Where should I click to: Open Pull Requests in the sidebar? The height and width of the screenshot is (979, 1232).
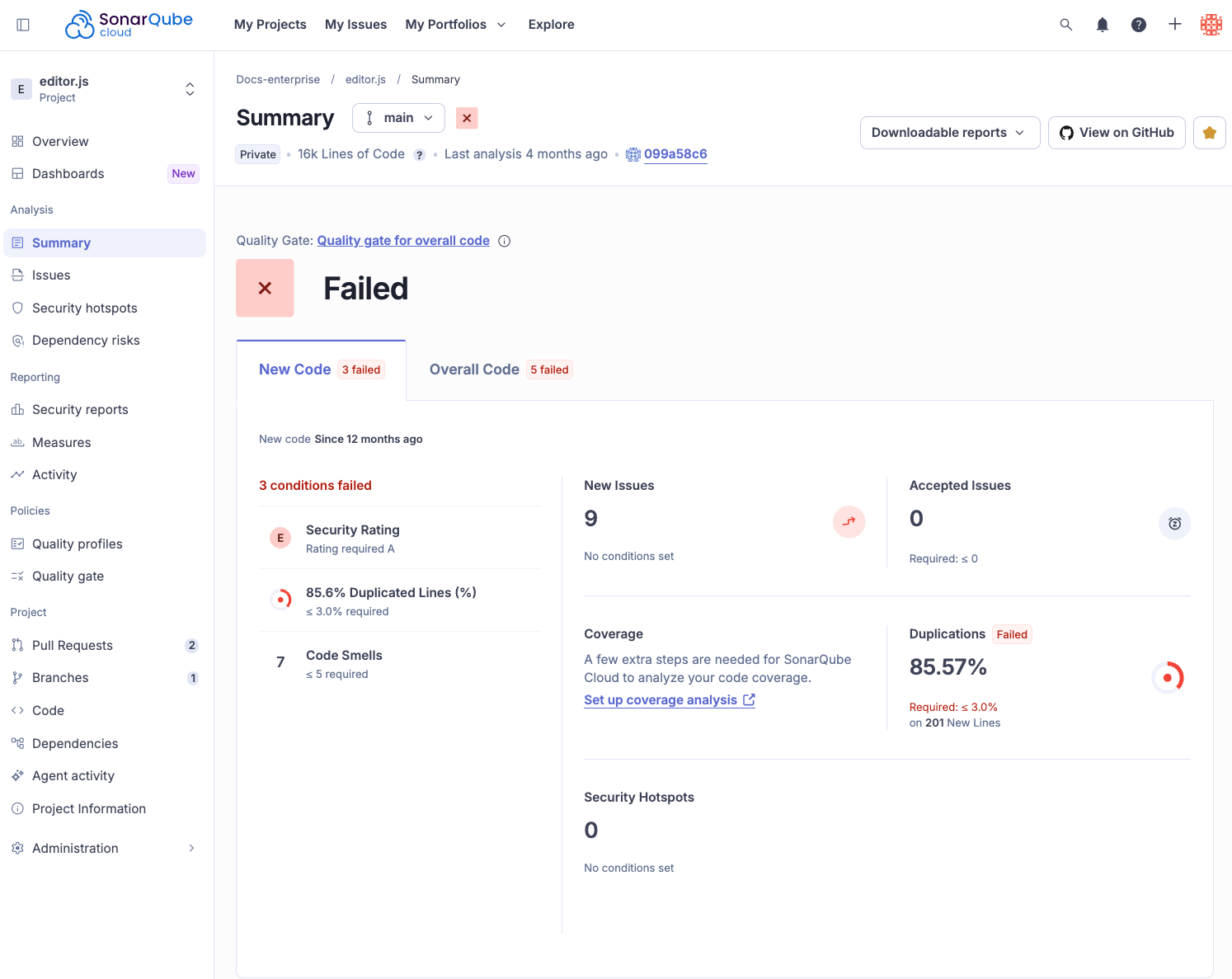pos(105,646)
